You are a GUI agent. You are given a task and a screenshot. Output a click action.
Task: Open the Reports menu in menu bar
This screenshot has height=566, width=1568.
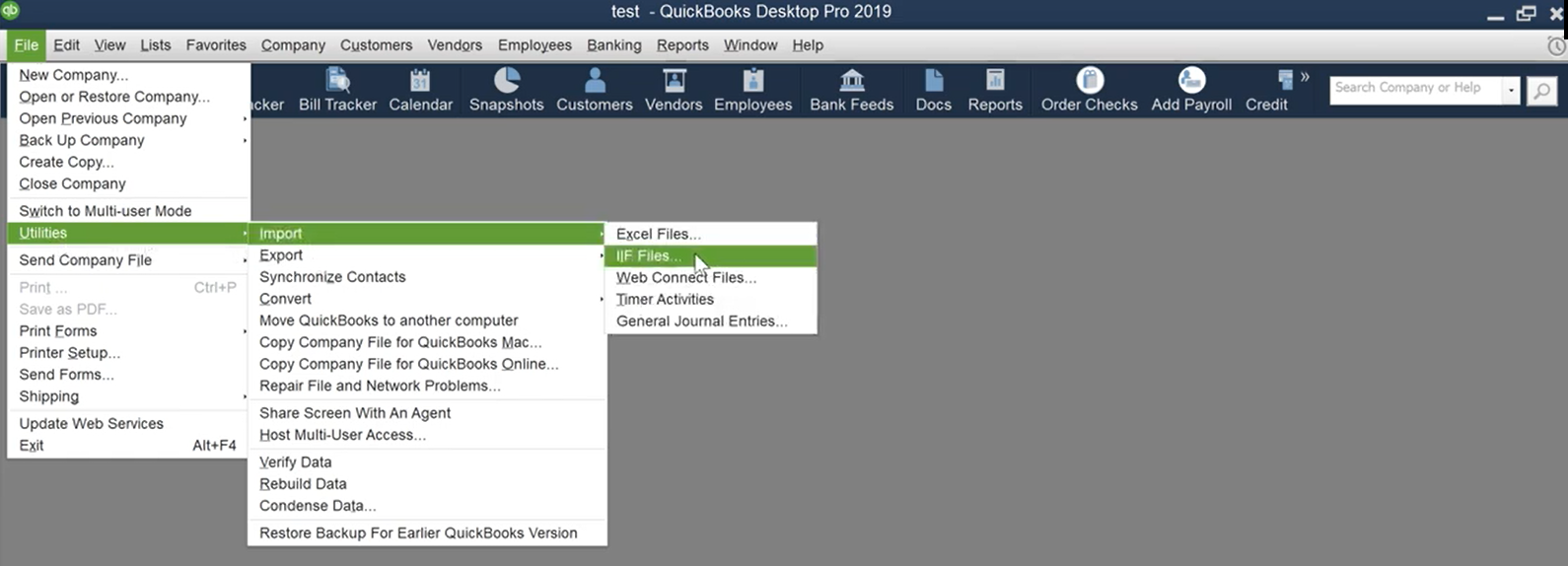click(x=682, y=45)
